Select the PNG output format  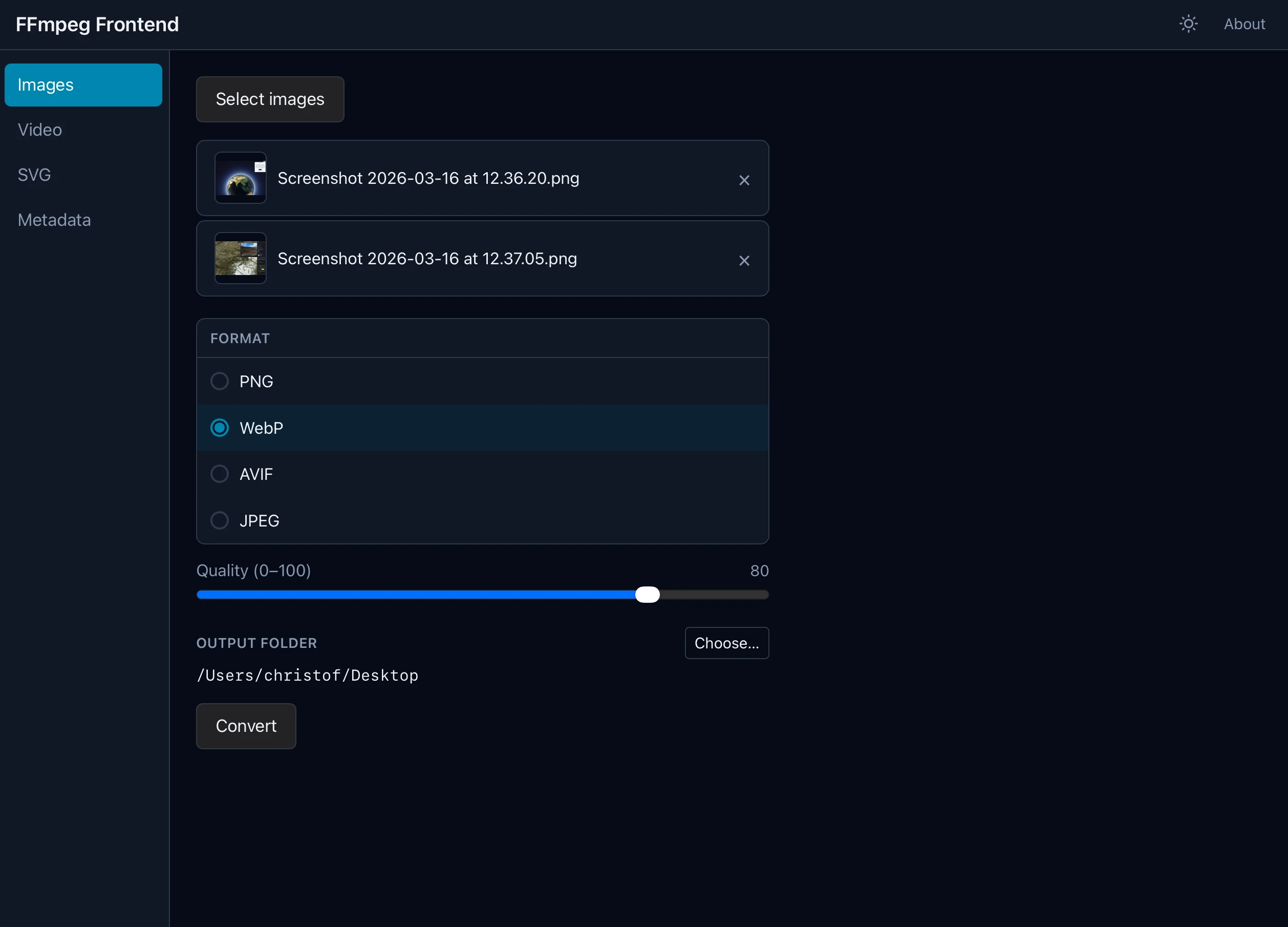219,381
